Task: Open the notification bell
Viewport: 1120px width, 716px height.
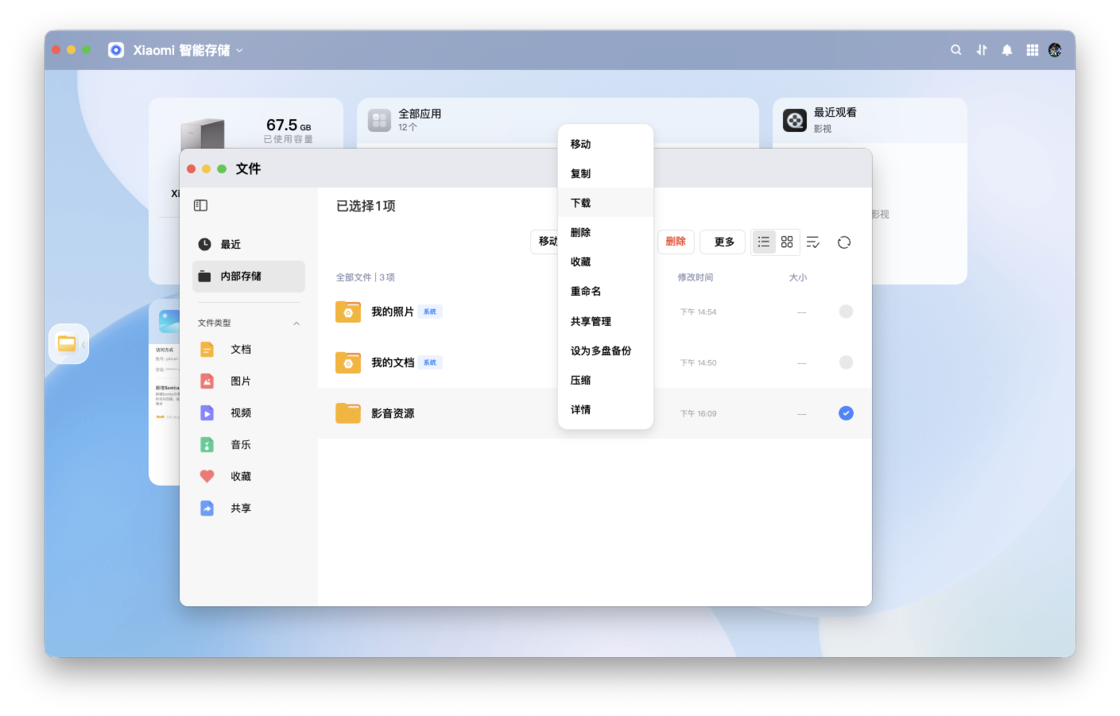Action: pos(1006,50)
